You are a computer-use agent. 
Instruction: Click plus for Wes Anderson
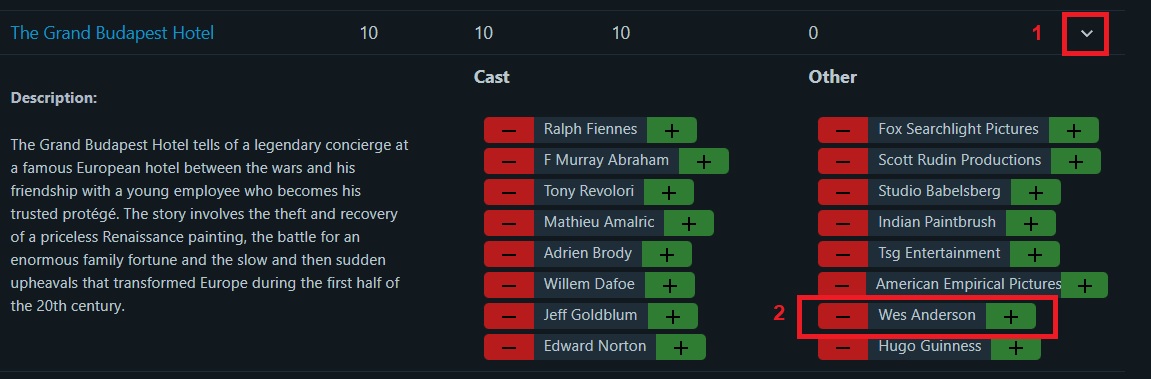point(1011,316)
